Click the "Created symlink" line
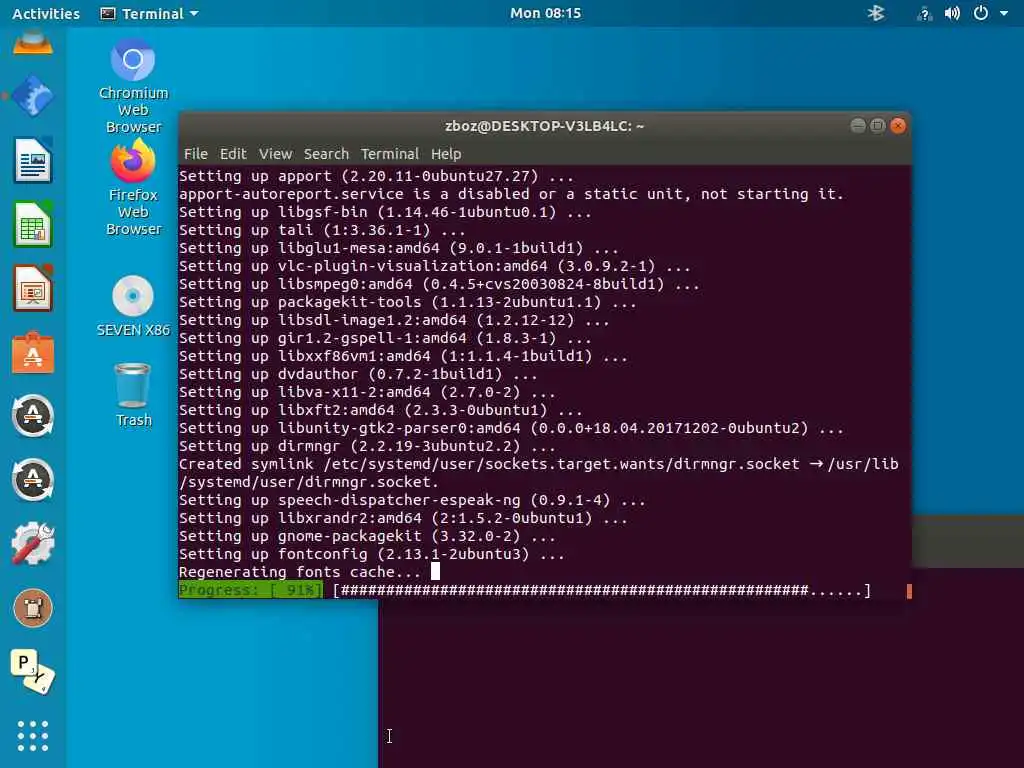The width and height of the screenshot is (1024, 768). [539, 473]
